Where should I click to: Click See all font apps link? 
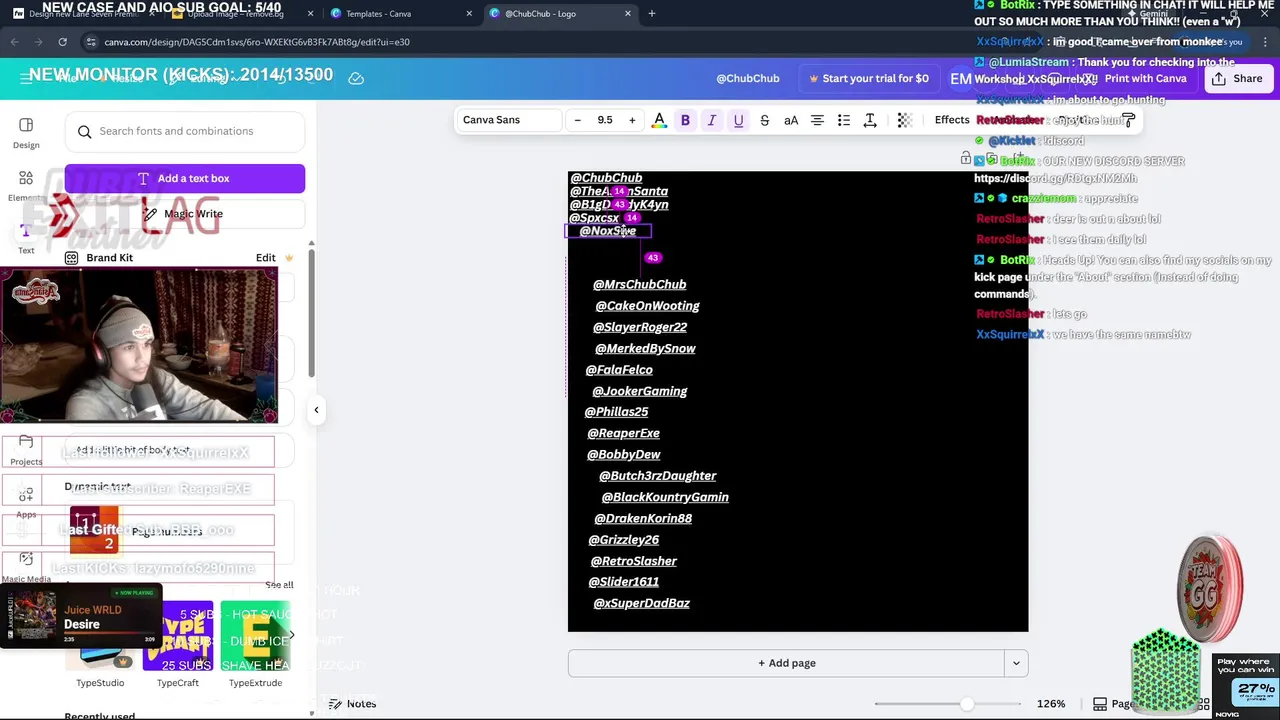[x=279, y=585]
